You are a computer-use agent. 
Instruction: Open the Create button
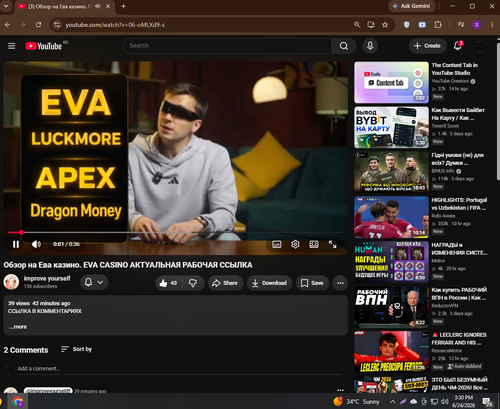click(x=427, y=46)
